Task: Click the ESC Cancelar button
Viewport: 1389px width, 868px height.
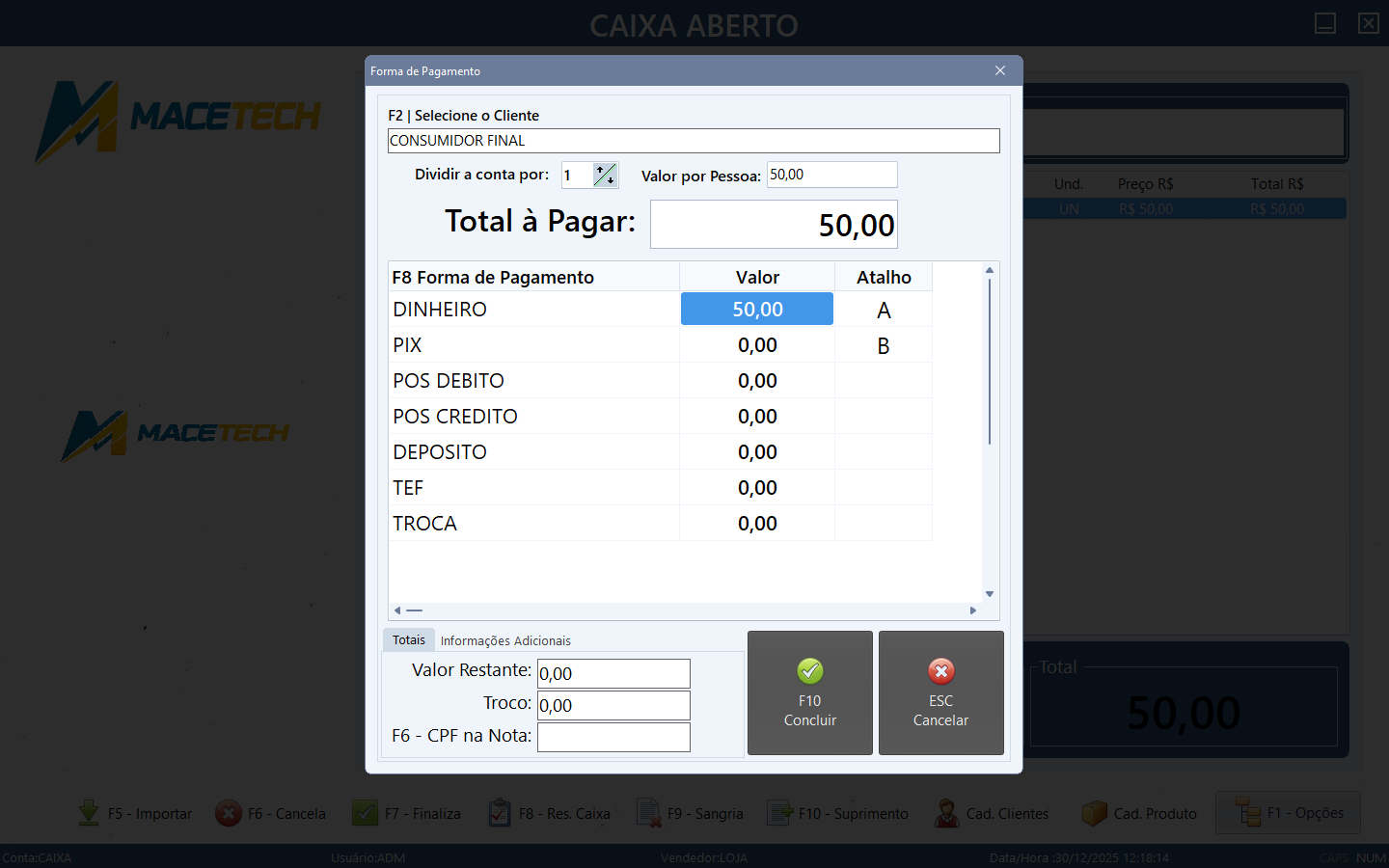Action: coord(940,693)
